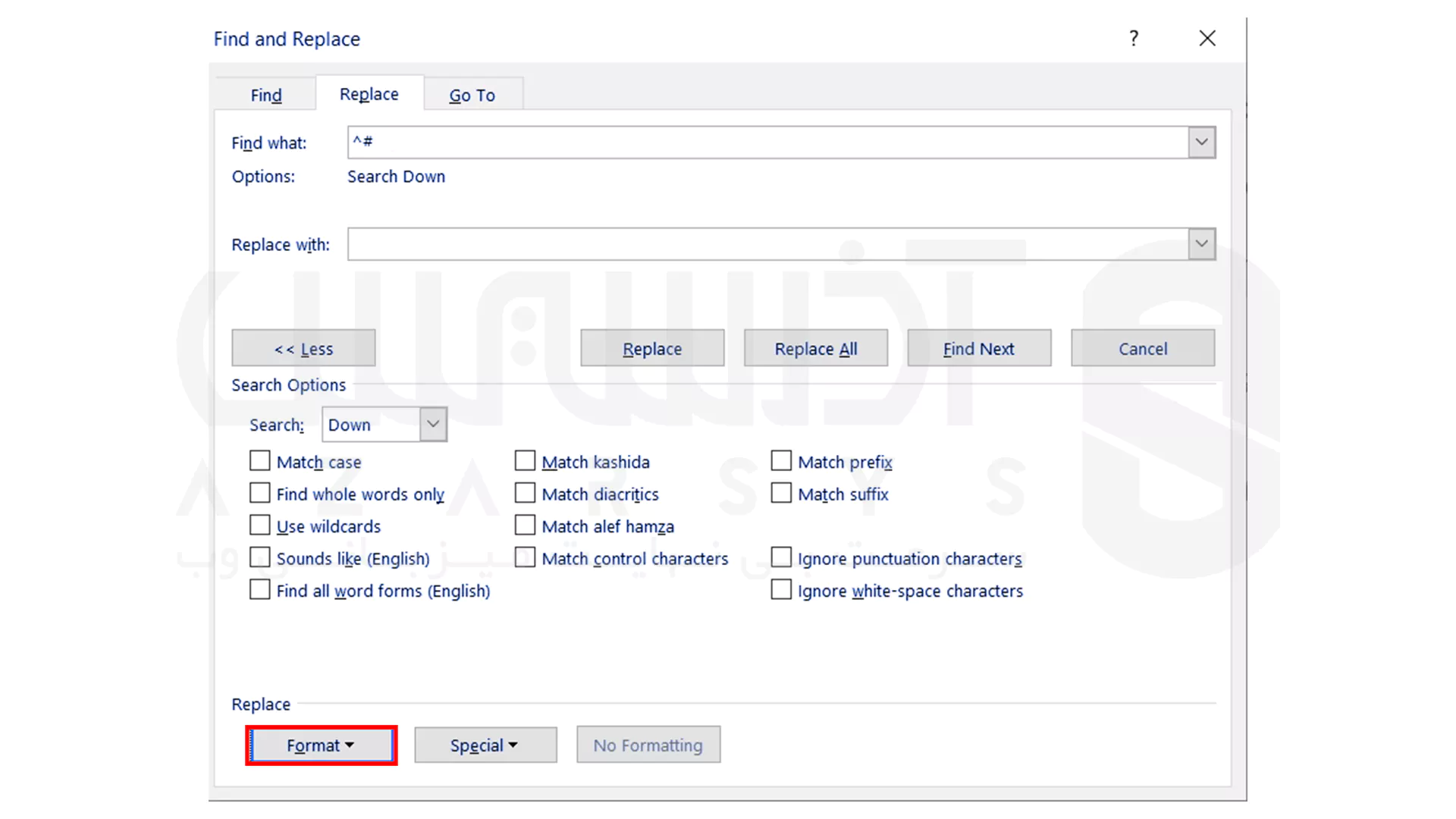Click the Replace All button
The width and height of the screenshot is (1456, 819).
point(815,348)
